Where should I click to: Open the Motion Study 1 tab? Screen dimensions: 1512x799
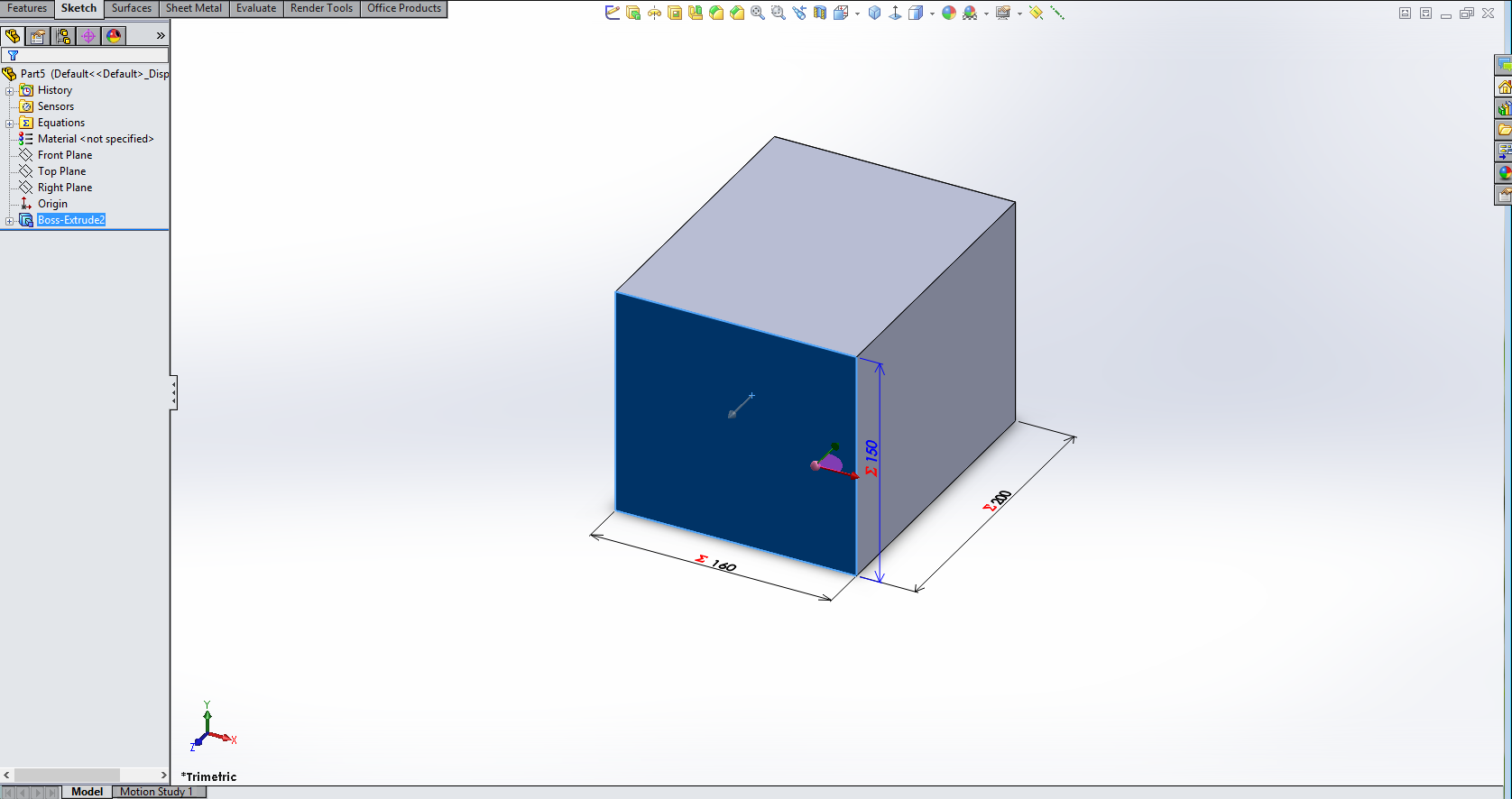click(157, 792)
